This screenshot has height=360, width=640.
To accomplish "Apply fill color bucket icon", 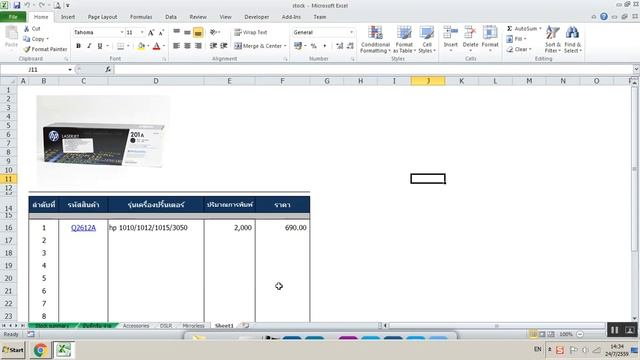I will tap(141, 46).
